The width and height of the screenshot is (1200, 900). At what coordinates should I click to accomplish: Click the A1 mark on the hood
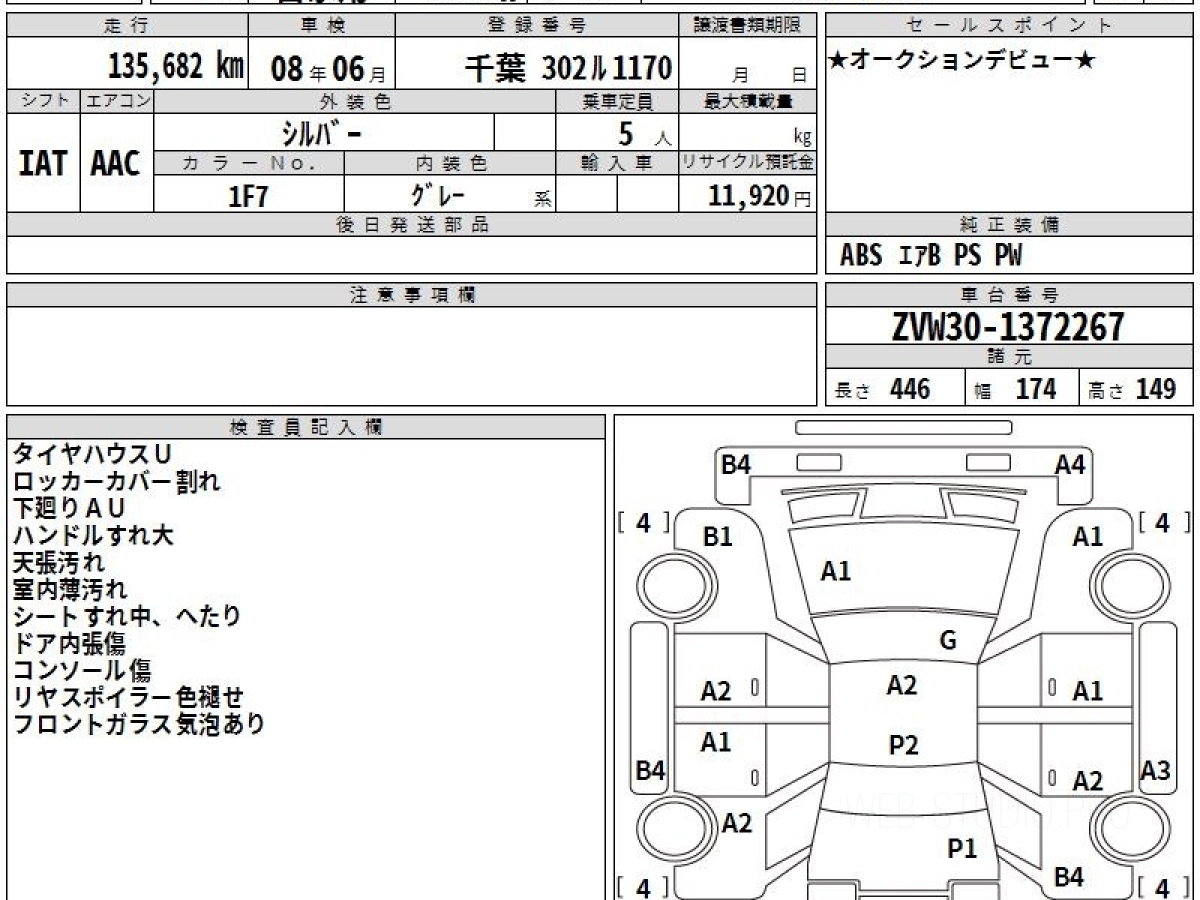click(836, 572)
